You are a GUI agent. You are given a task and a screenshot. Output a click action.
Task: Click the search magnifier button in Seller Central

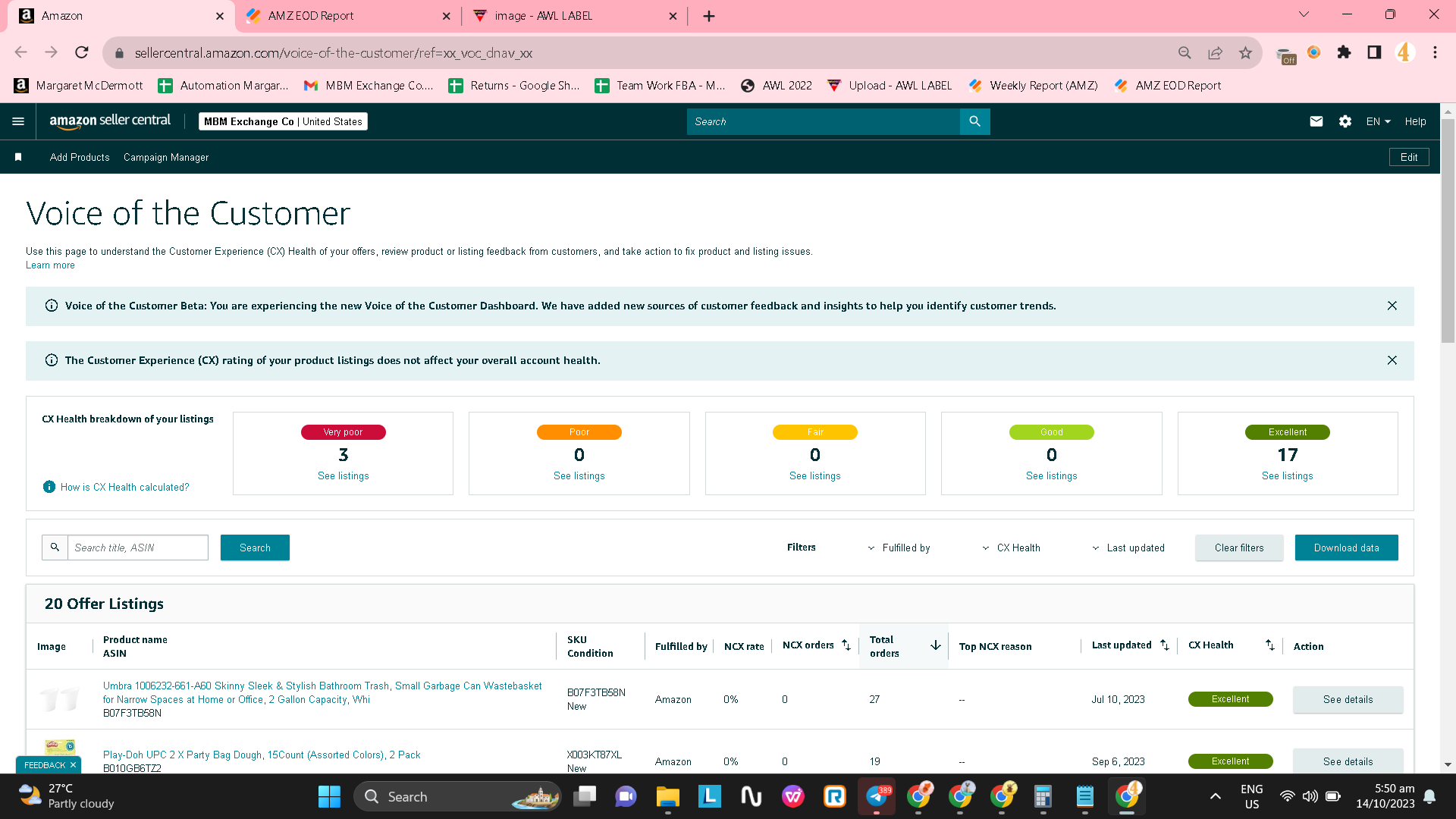tap(974, 121)
